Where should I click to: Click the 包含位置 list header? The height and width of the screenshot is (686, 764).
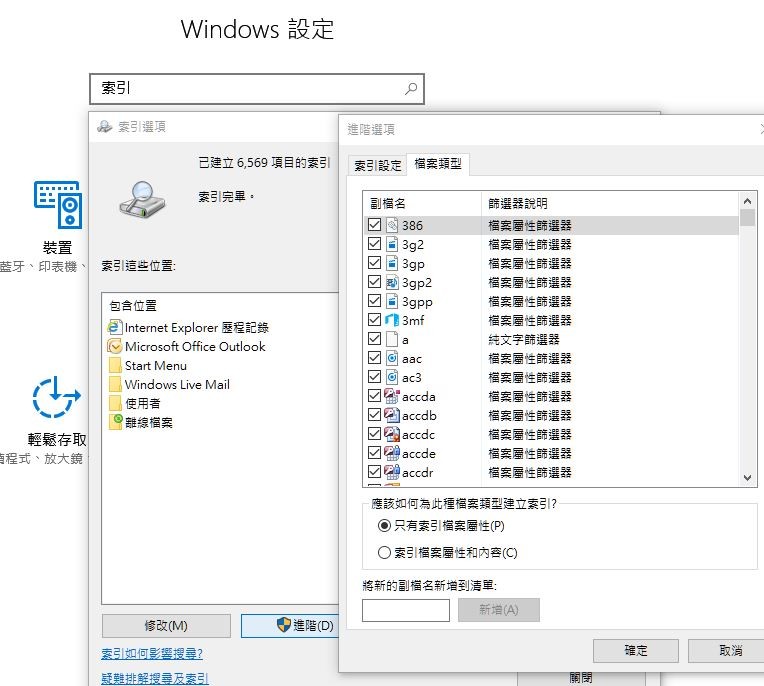tap(133, 306)
